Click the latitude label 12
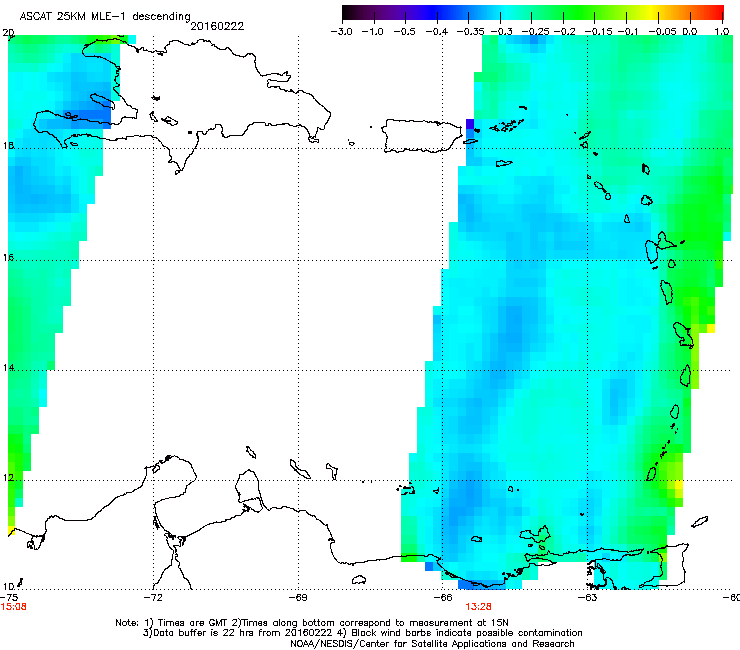 [x=8, y=478]
